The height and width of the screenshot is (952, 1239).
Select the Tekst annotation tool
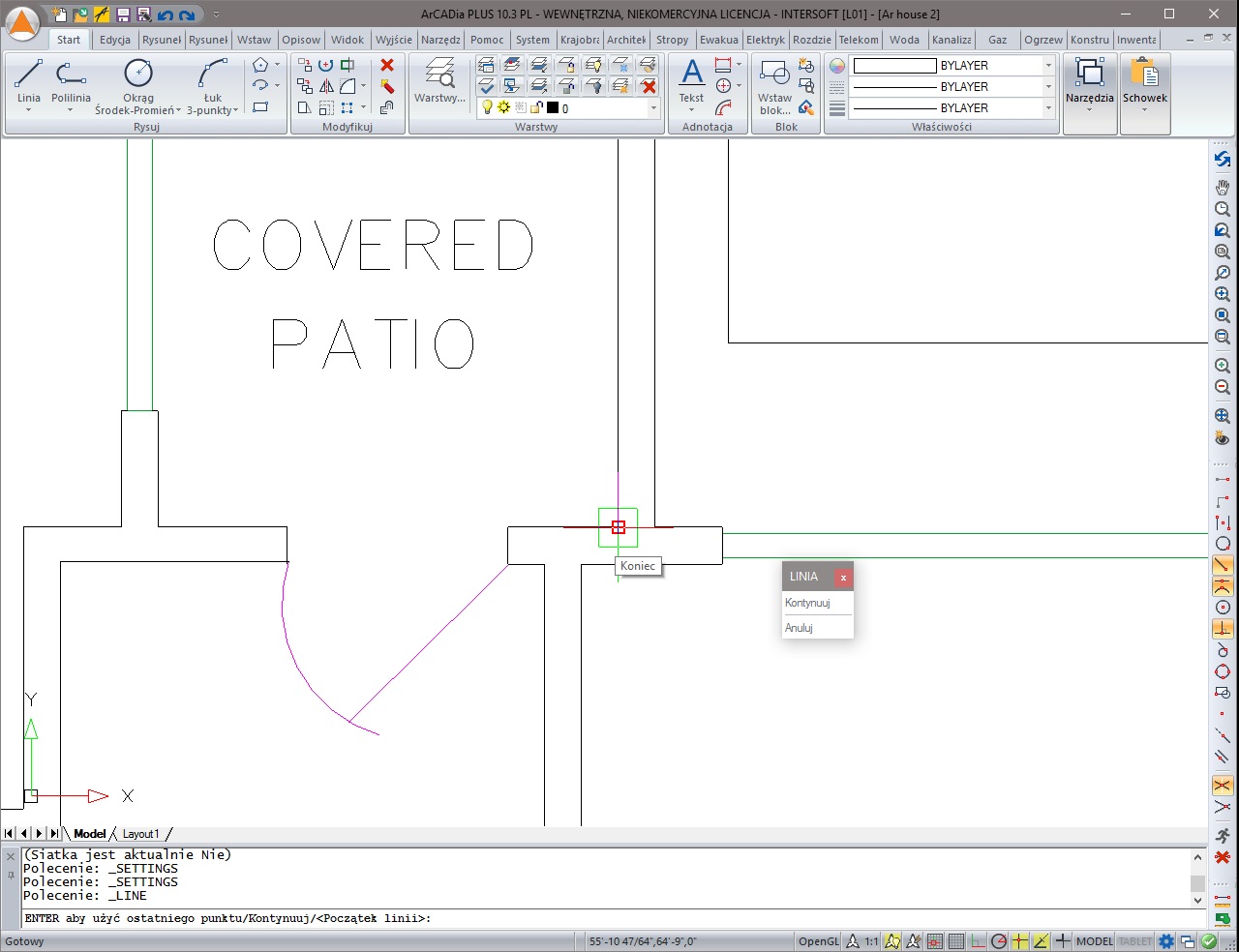(691, 80)
